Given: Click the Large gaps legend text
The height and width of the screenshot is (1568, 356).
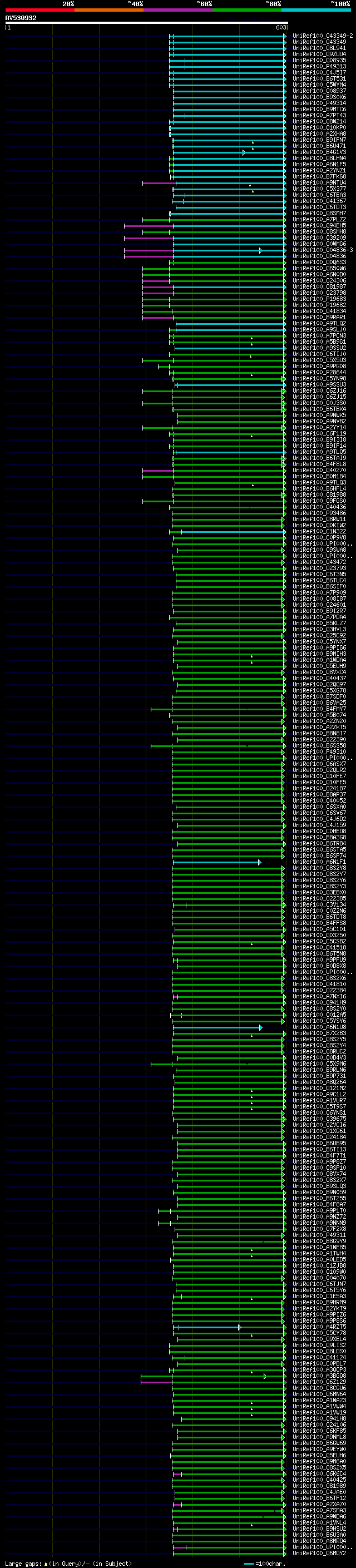Looking at the screenshot, I should pyautogui.click(x=68, y=1564).
